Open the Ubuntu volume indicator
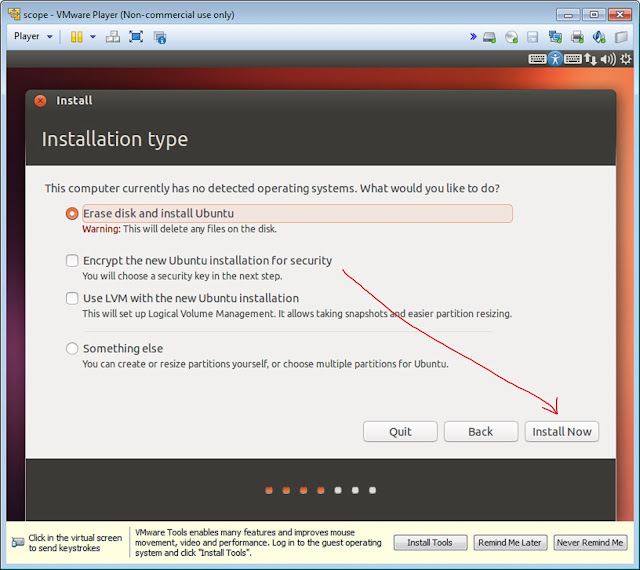The width and height of the screenshot is (640, 570). 608,60
